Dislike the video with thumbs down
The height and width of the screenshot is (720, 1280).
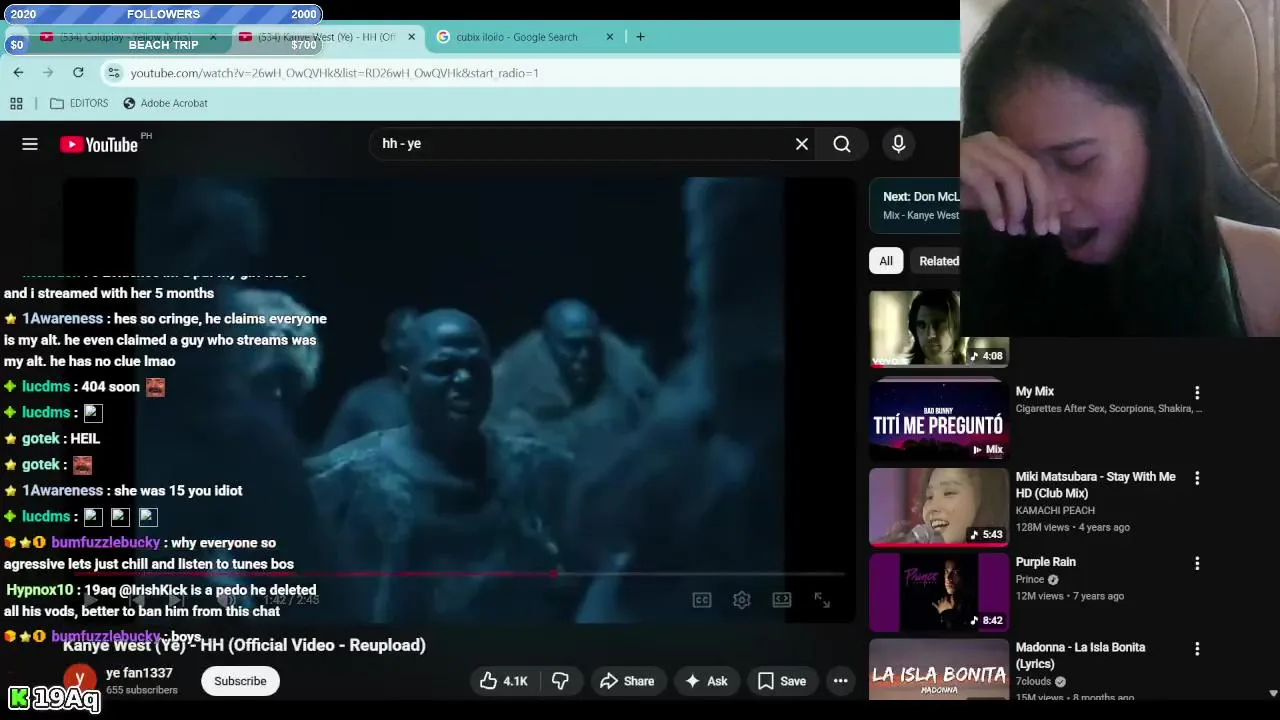pos(560,681)
